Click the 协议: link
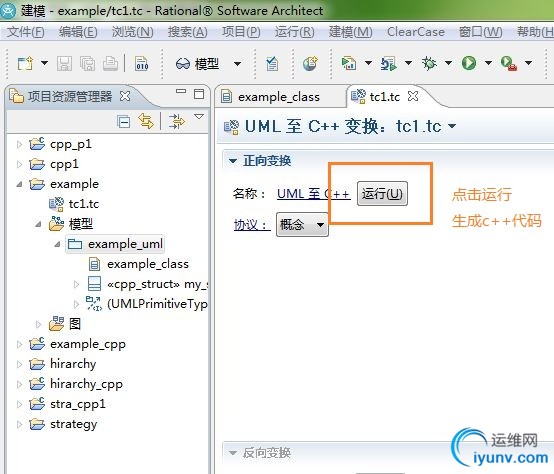Viewport: 554px width, 474px height. 252,225
